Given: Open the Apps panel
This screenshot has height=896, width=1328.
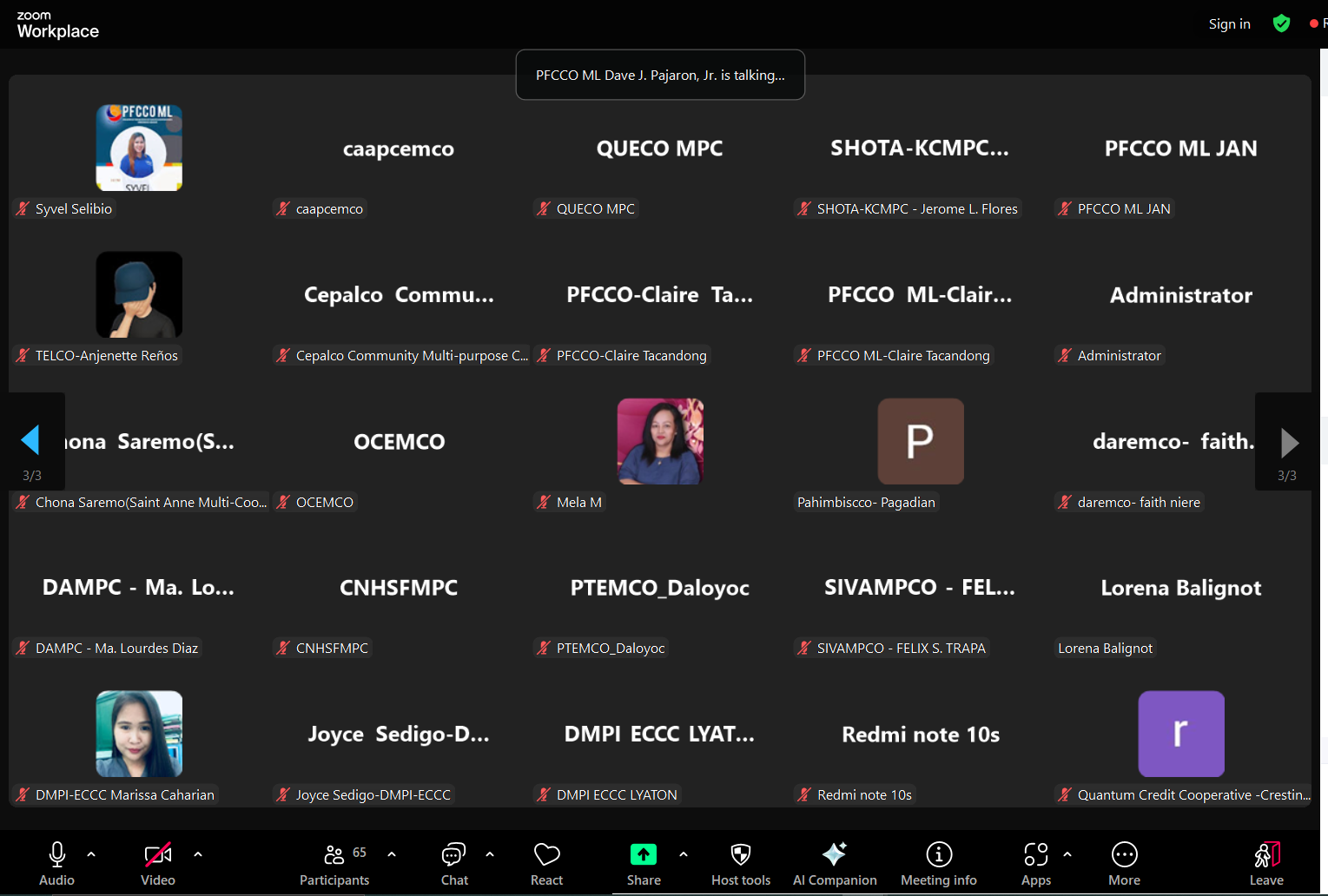Looking at the screenshot, I should [x=1035, y=865].
